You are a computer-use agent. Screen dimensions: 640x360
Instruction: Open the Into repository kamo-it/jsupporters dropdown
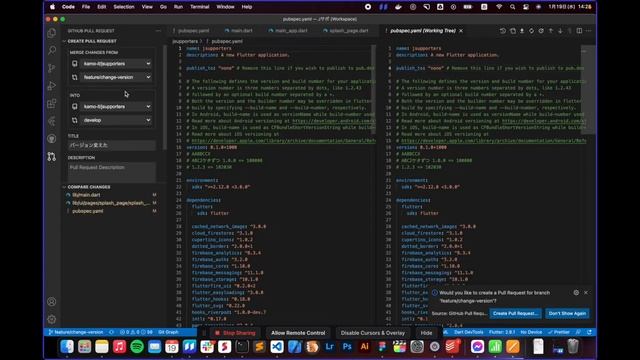(x=116, y=107)
